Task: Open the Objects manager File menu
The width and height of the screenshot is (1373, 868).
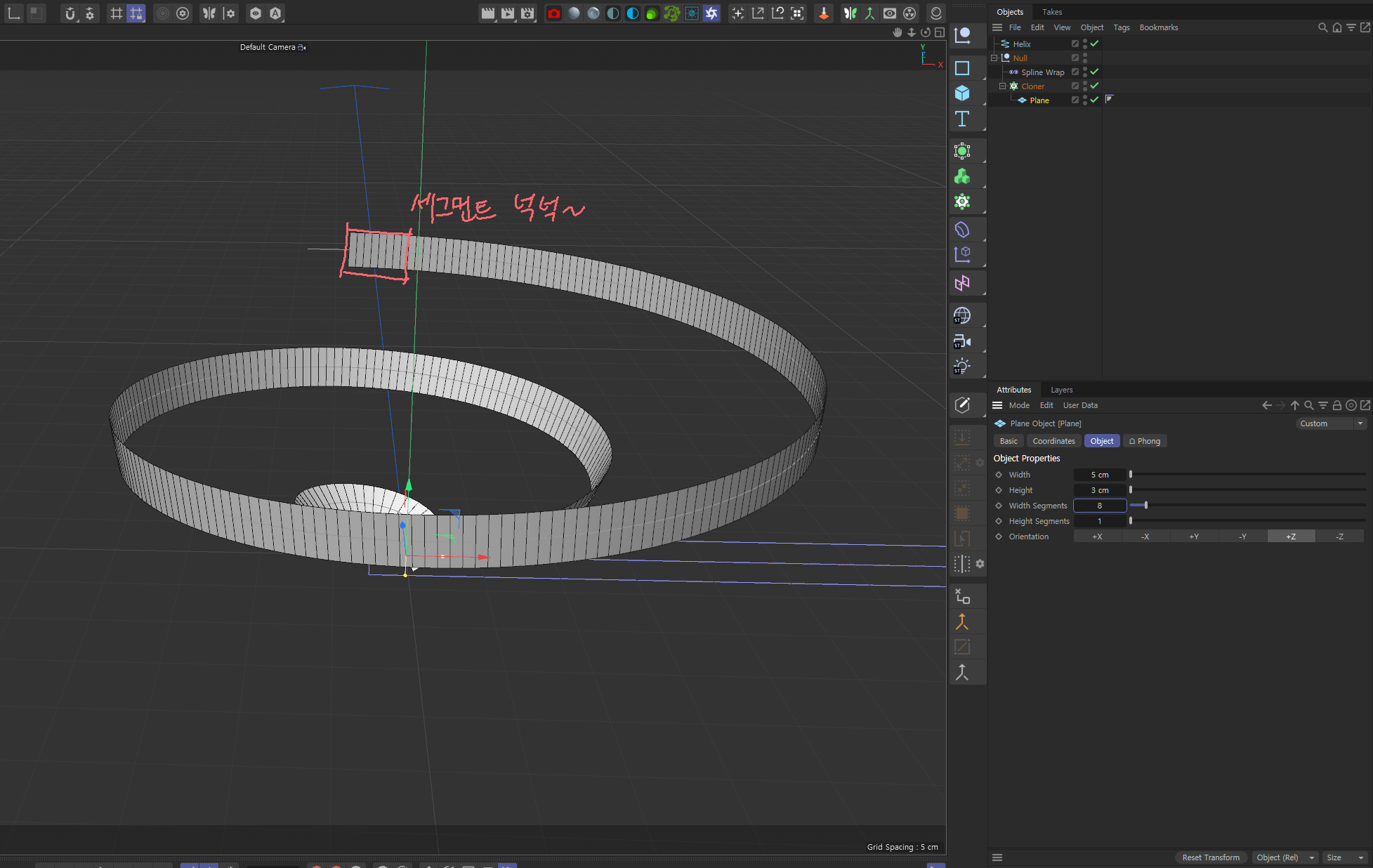Action: [1015, 27]
